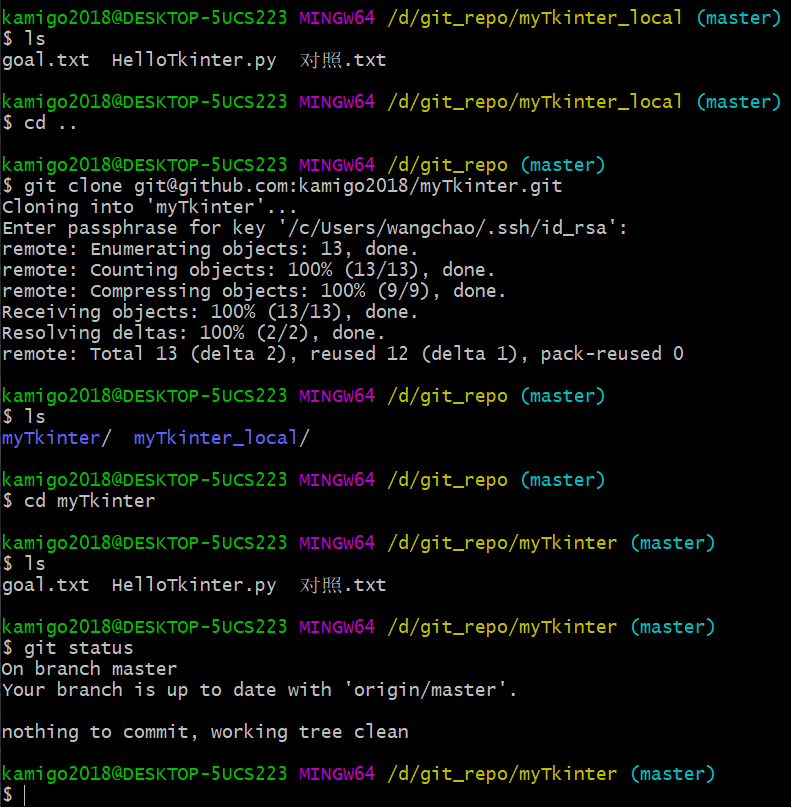Screen dimensions: 791x807
Task: Click 'kamigo2018@DESKTOP-5UCS223' in the last prompt
Action: click(145, 774)
